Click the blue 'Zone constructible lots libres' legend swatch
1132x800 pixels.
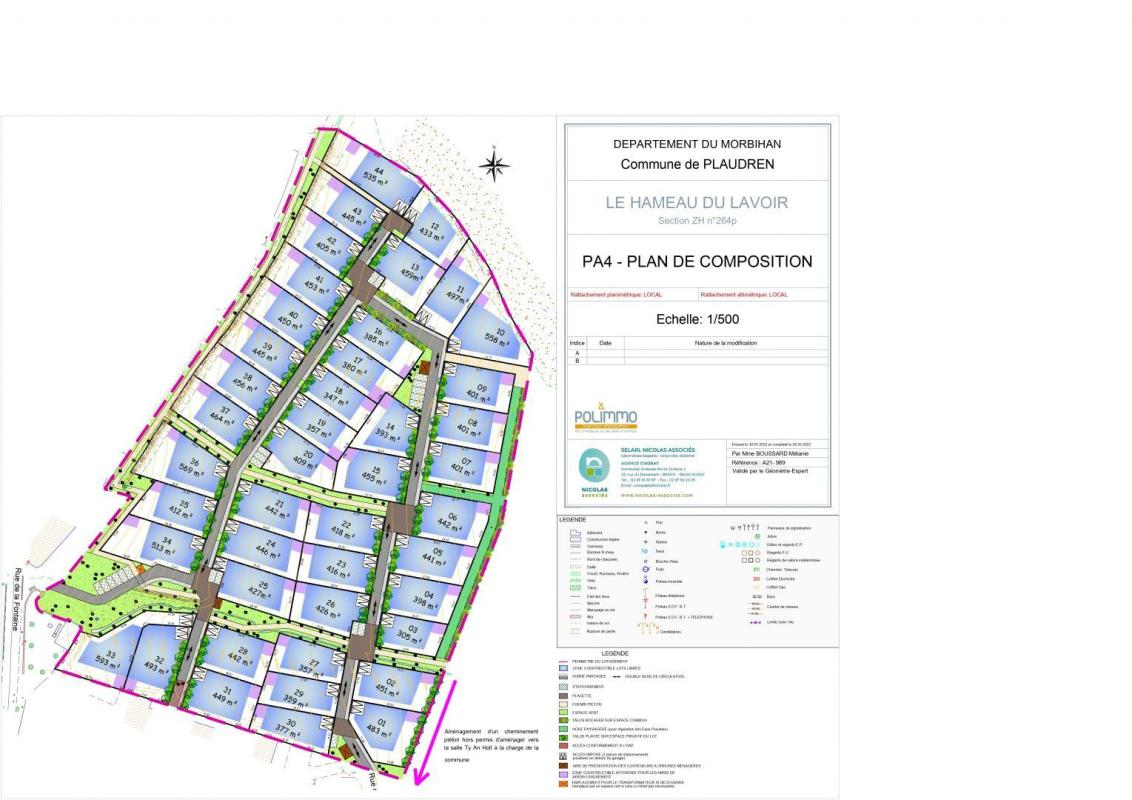[x=564, y=669]
